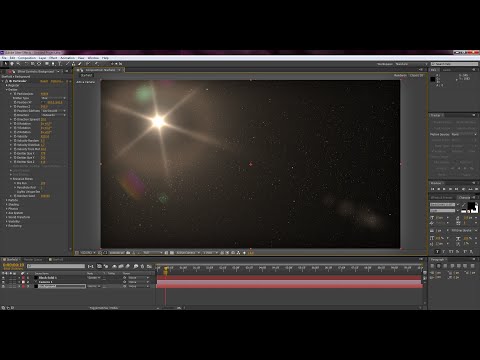The width and height of the screenshot is (480, 360).
Task: Click the Preview panel play button
Action: 444,189
